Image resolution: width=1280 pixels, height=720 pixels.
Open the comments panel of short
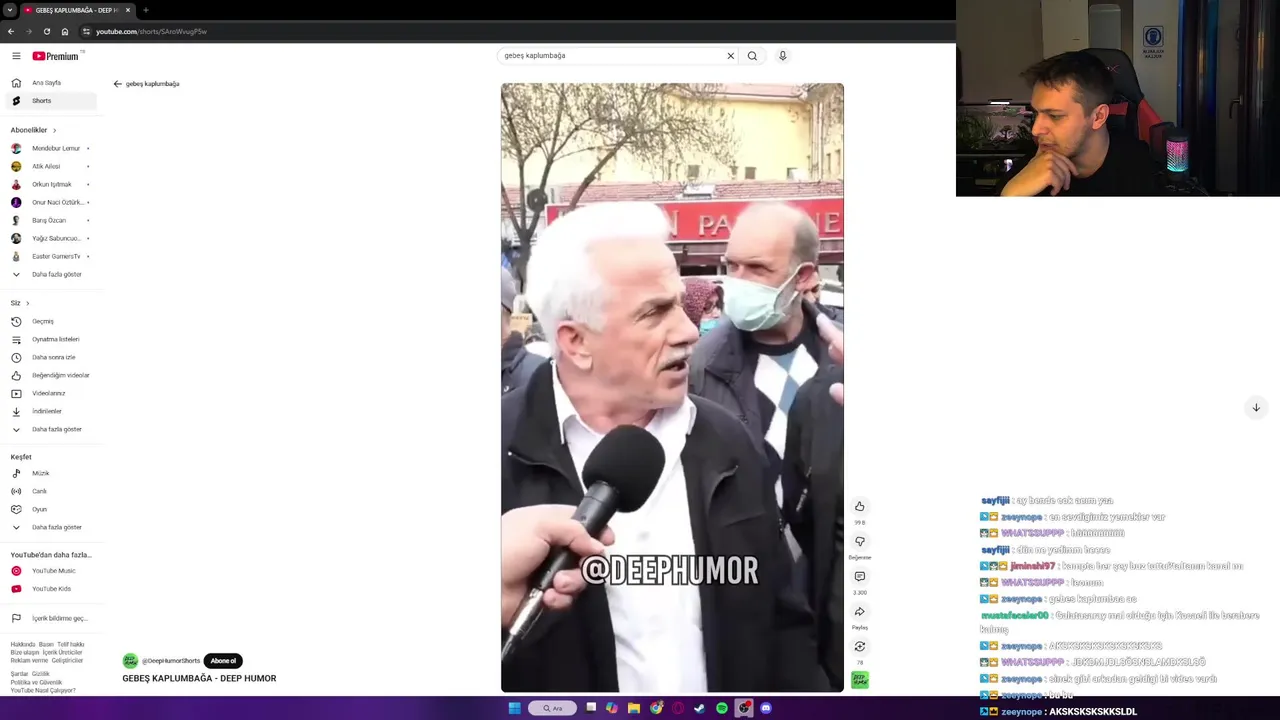[x=859, y=577]
